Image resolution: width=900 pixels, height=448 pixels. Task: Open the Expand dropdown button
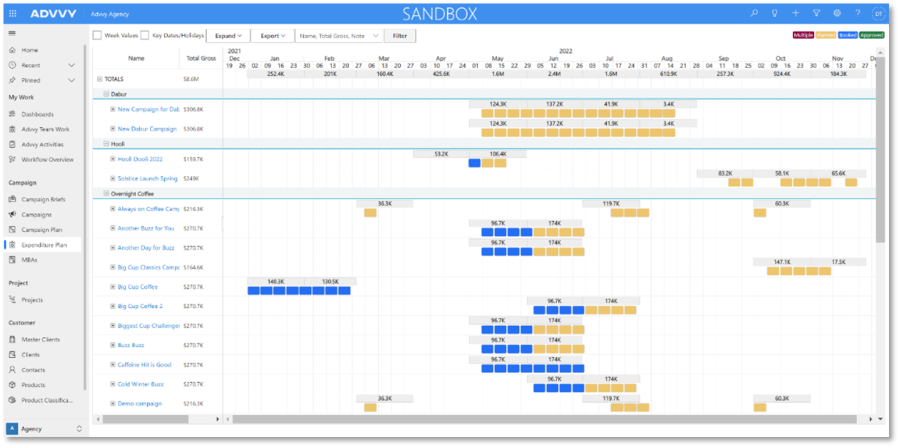click(228, 35)
